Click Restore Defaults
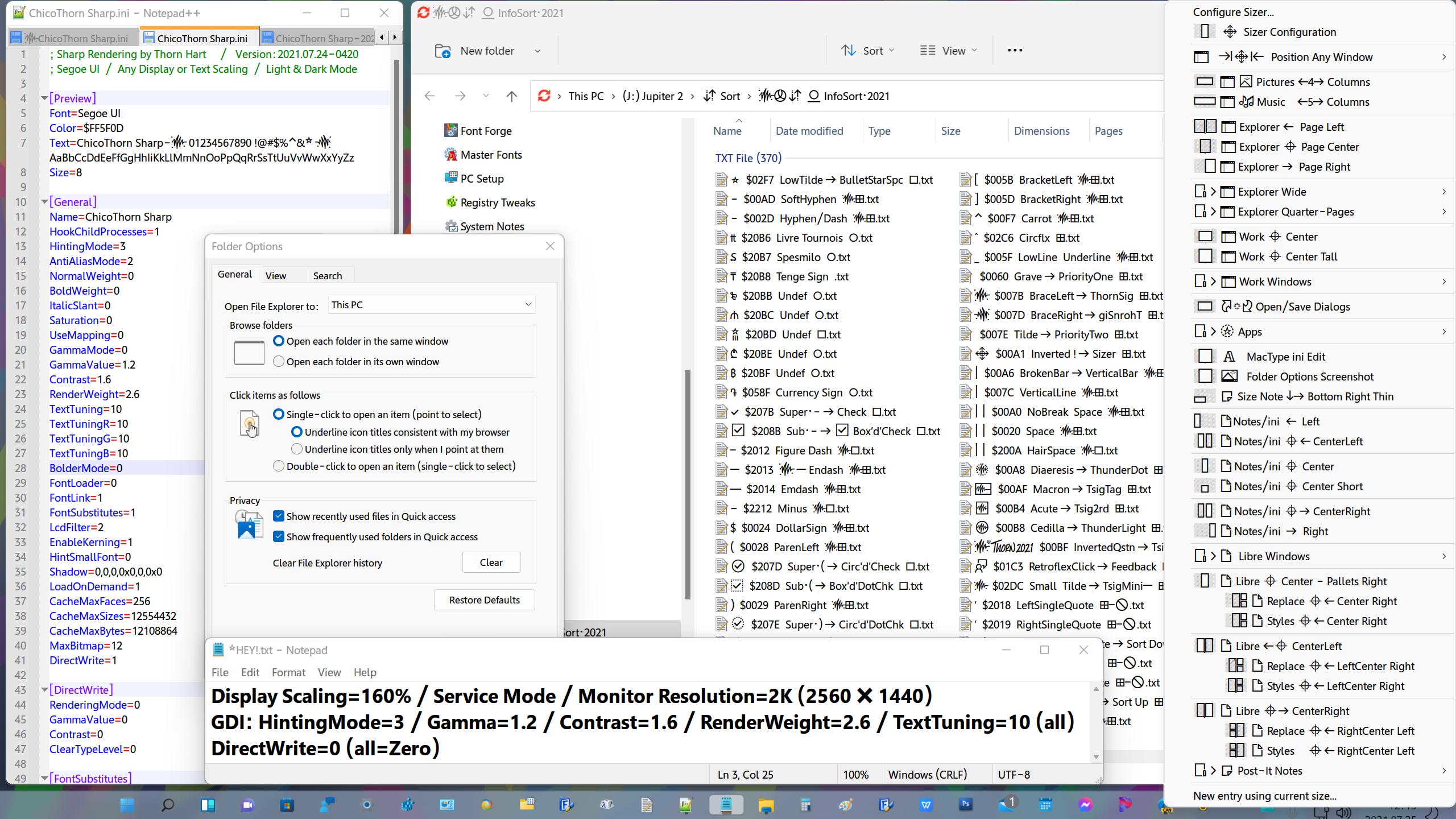The height and width of the screenshot is (819, 1456). point(483,599)
